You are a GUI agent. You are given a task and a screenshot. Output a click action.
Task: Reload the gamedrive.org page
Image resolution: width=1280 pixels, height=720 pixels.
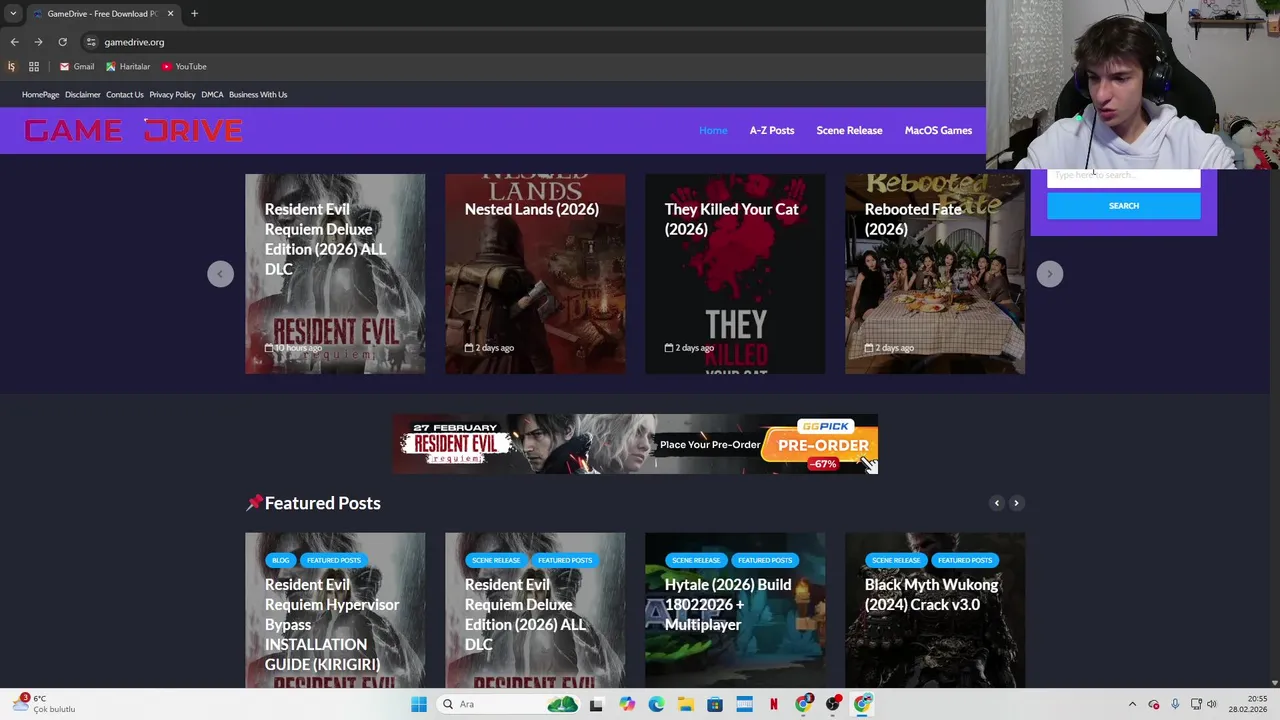(62, 42)
